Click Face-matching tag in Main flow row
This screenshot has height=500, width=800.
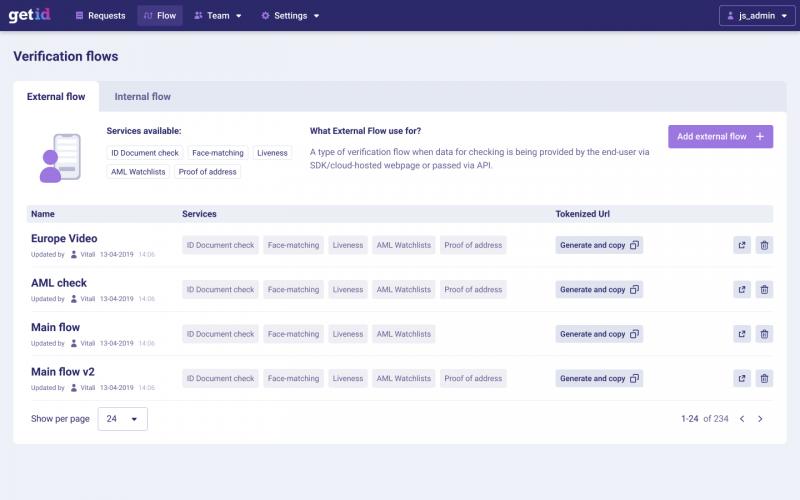tap(293, 334)
